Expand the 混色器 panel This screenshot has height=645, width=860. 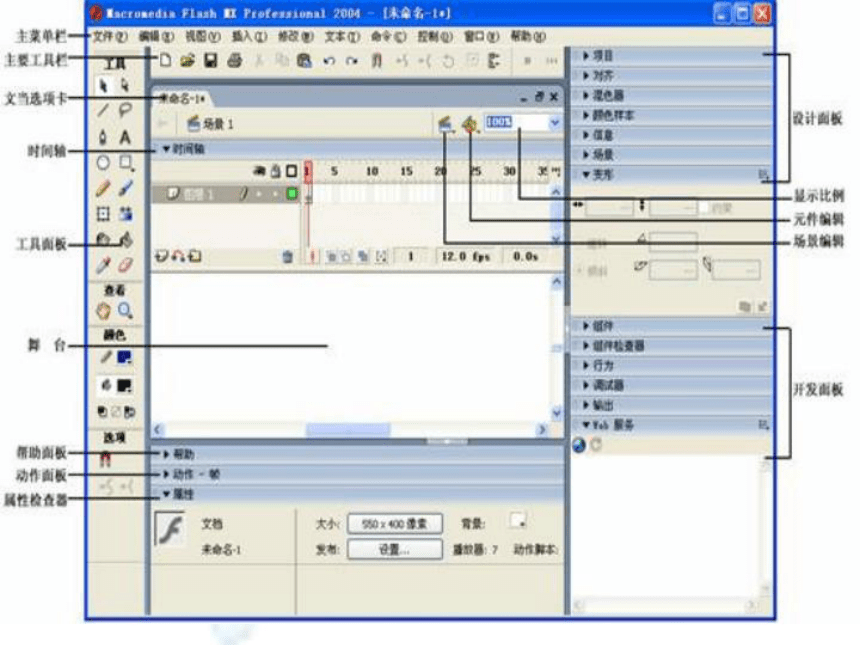pyautogui.click(x=672, y=95)
